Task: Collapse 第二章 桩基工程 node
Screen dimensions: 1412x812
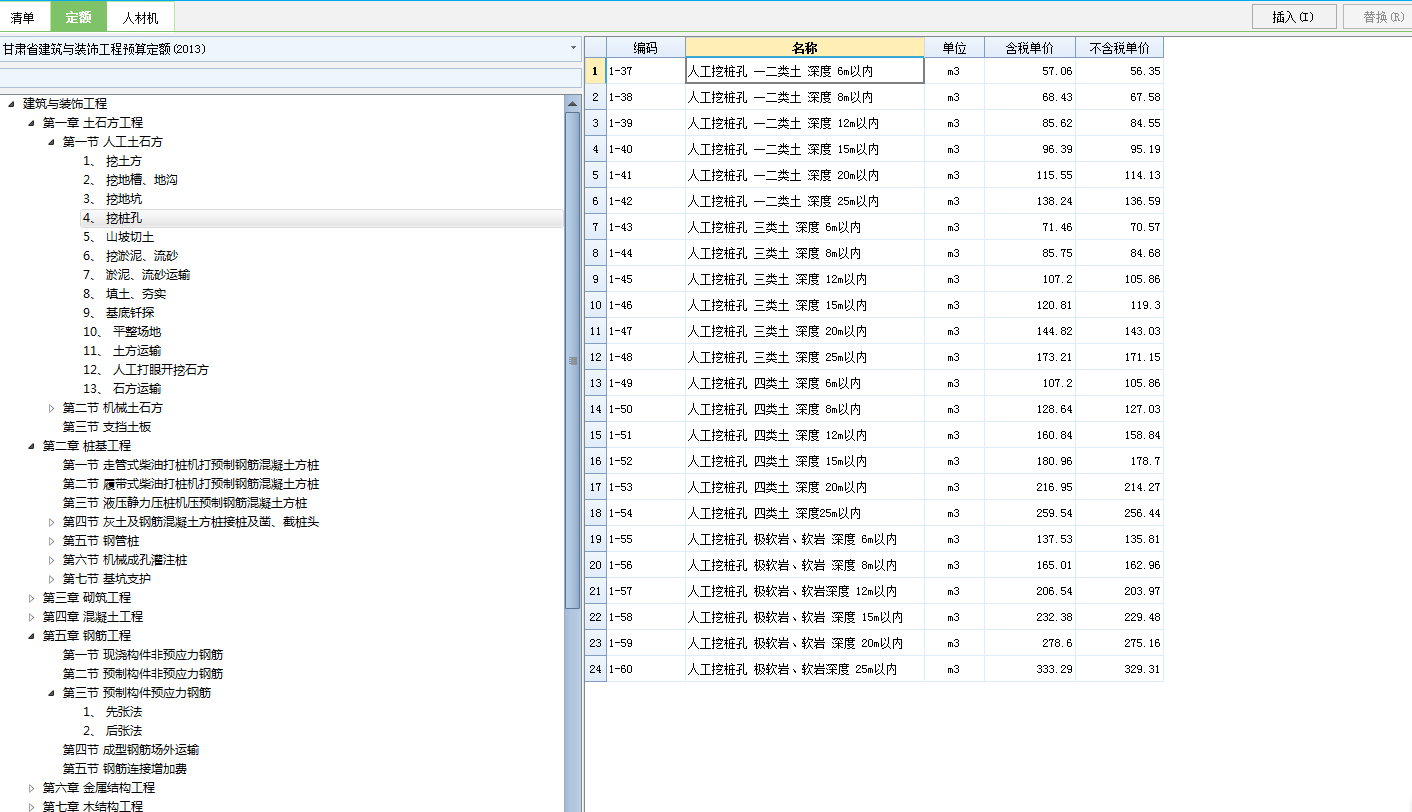Action: [31, 446]
